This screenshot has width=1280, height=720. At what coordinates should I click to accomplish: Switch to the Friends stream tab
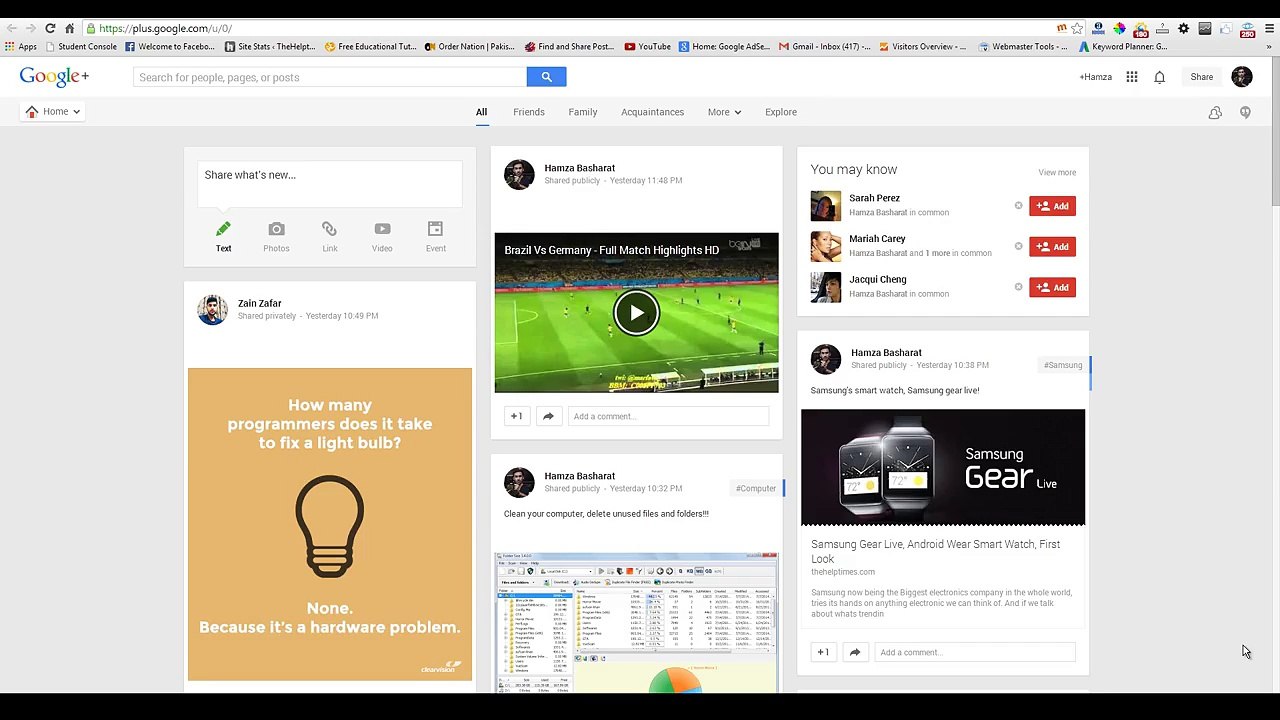coord(529,112)
